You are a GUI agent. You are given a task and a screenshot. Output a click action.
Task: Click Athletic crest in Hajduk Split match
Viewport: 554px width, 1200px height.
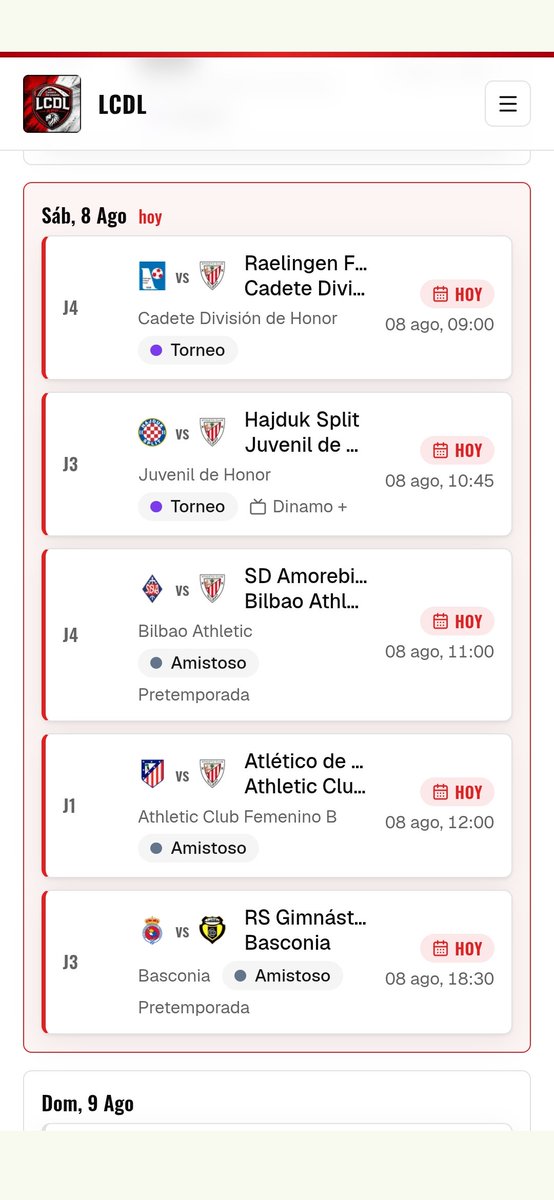pos(212,432)
